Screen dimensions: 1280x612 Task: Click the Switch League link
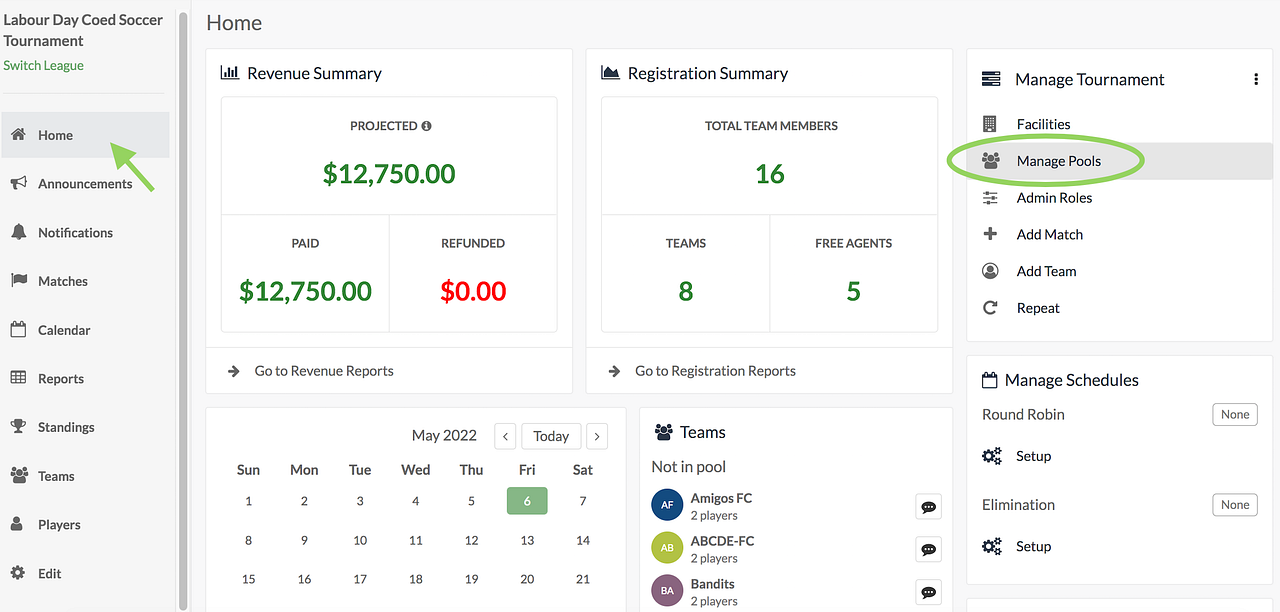43,66
